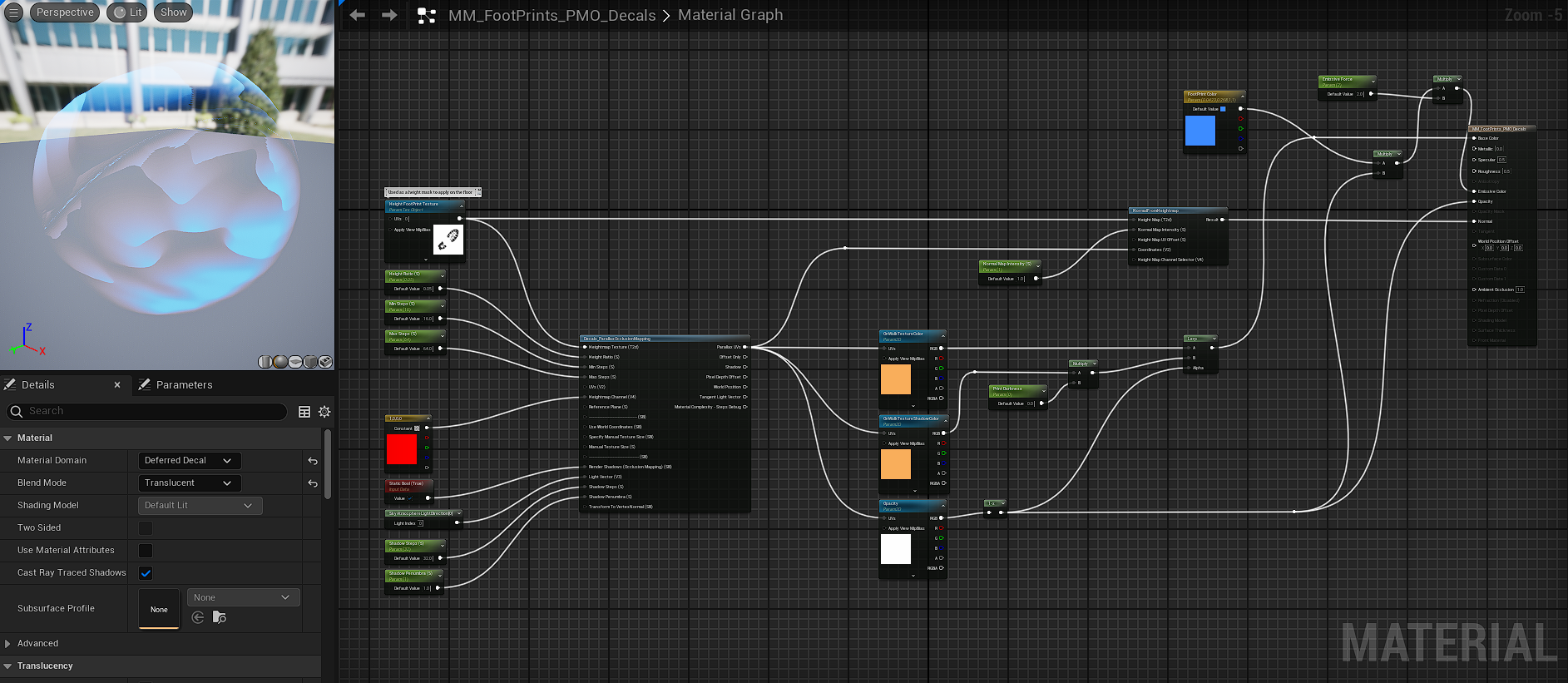Open the Material Domain dropdown
Viewport: 1568px width, 683px height.
coord(189,461)
